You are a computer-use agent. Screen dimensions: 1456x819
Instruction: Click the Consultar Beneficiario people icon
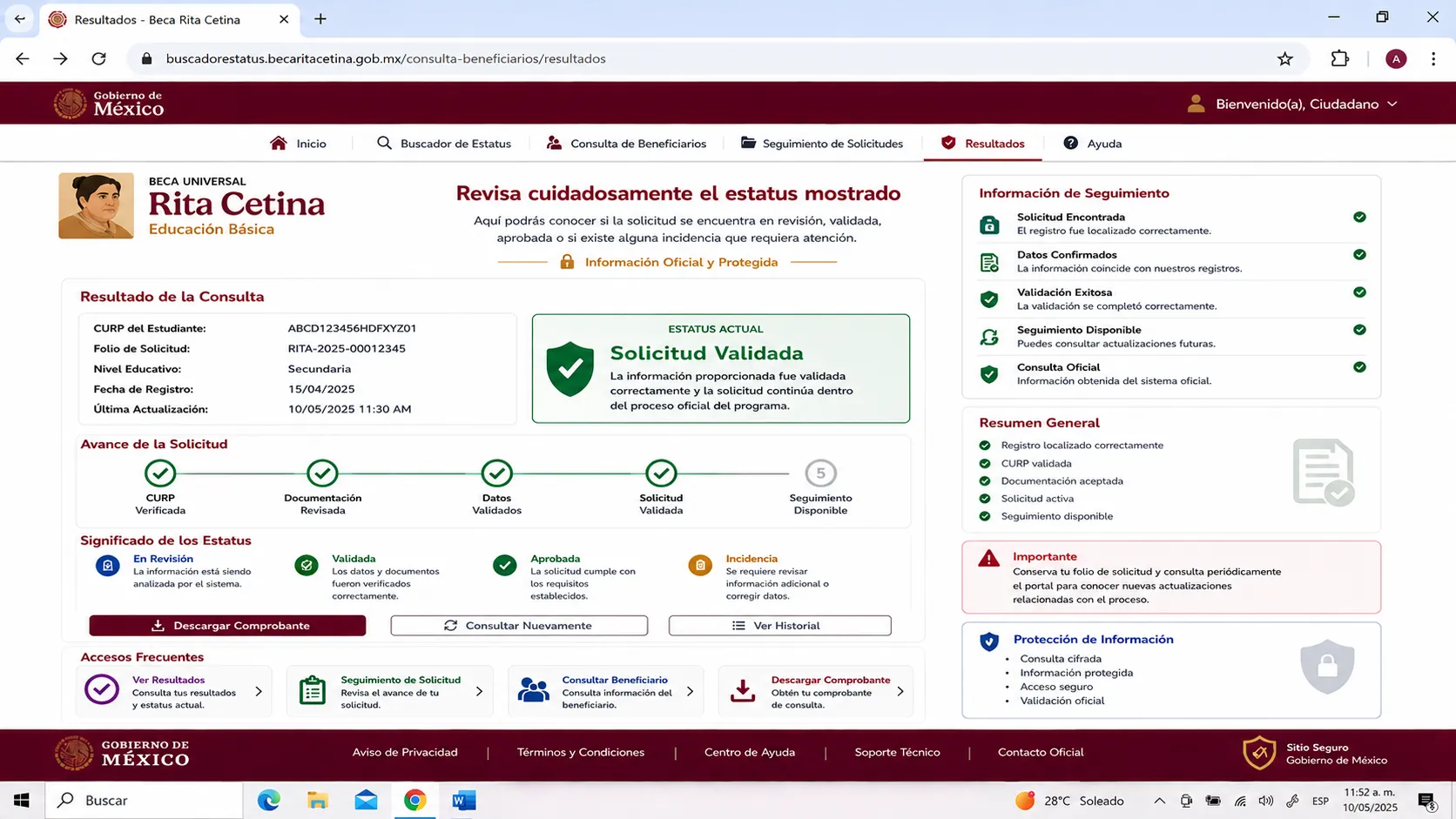pos(534,690)
